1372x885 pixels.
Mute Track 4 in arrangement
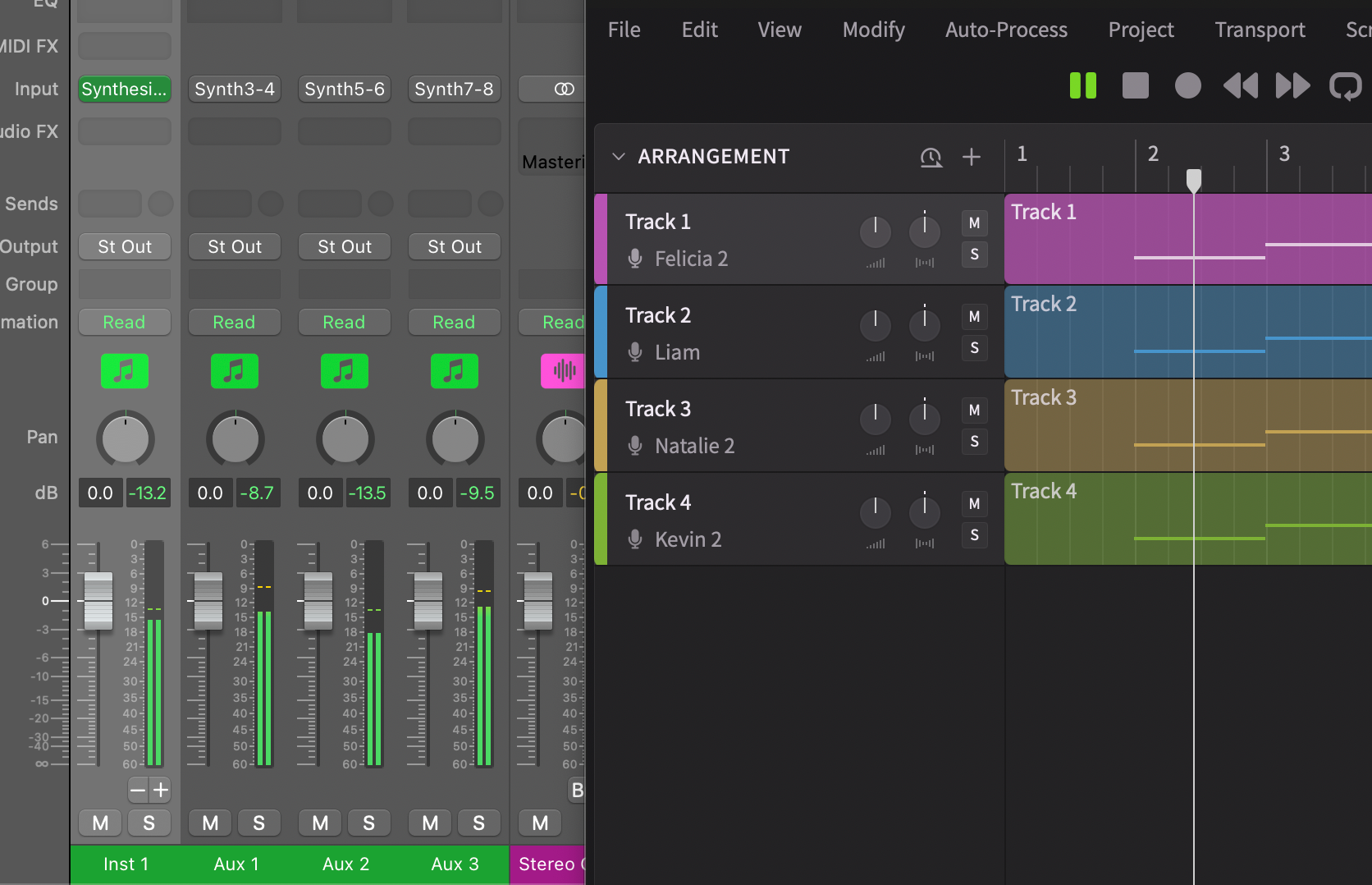[x=974, y=503]
